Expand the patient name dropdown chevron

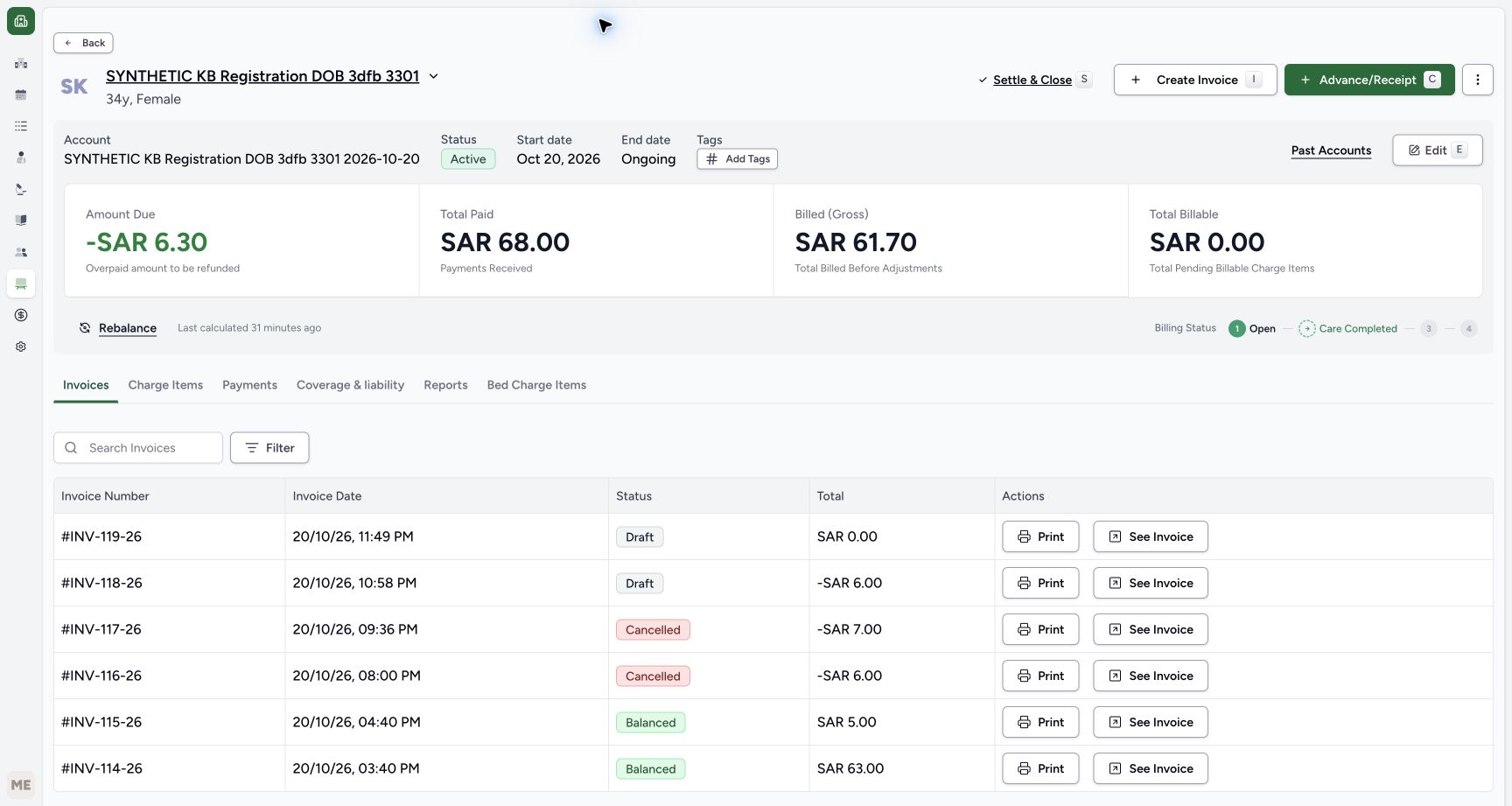(x=433, y=76)
